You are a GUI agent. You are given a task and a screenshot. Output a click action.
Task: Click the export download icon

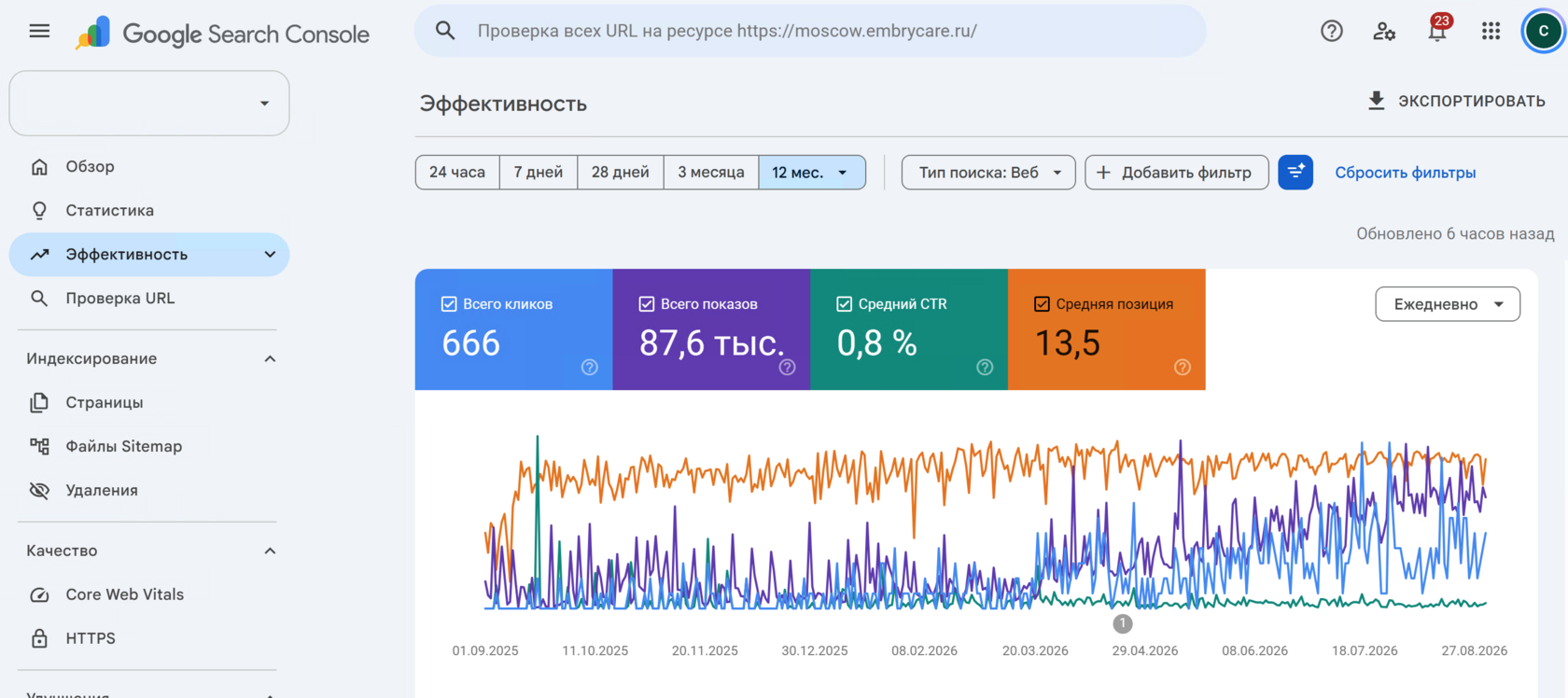[1376, 101]
